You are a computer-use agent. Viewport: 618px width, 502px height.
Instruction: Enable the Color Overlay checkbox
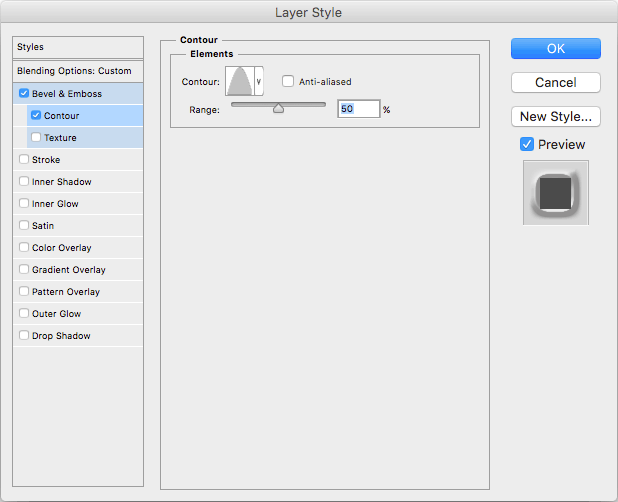click(x=24, y=247)
